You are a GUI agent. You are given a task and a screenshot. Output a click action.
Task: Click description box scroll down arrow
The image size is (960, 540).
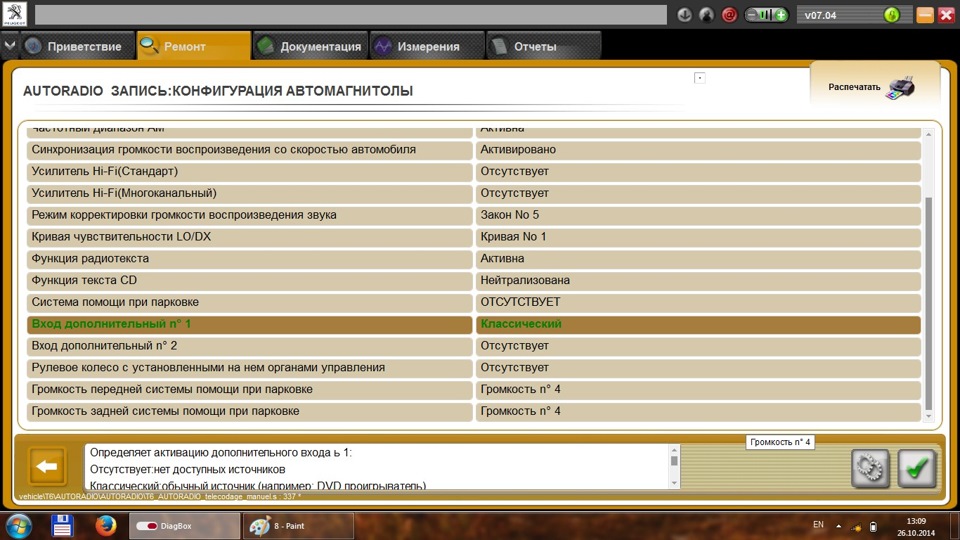point(674,483)
